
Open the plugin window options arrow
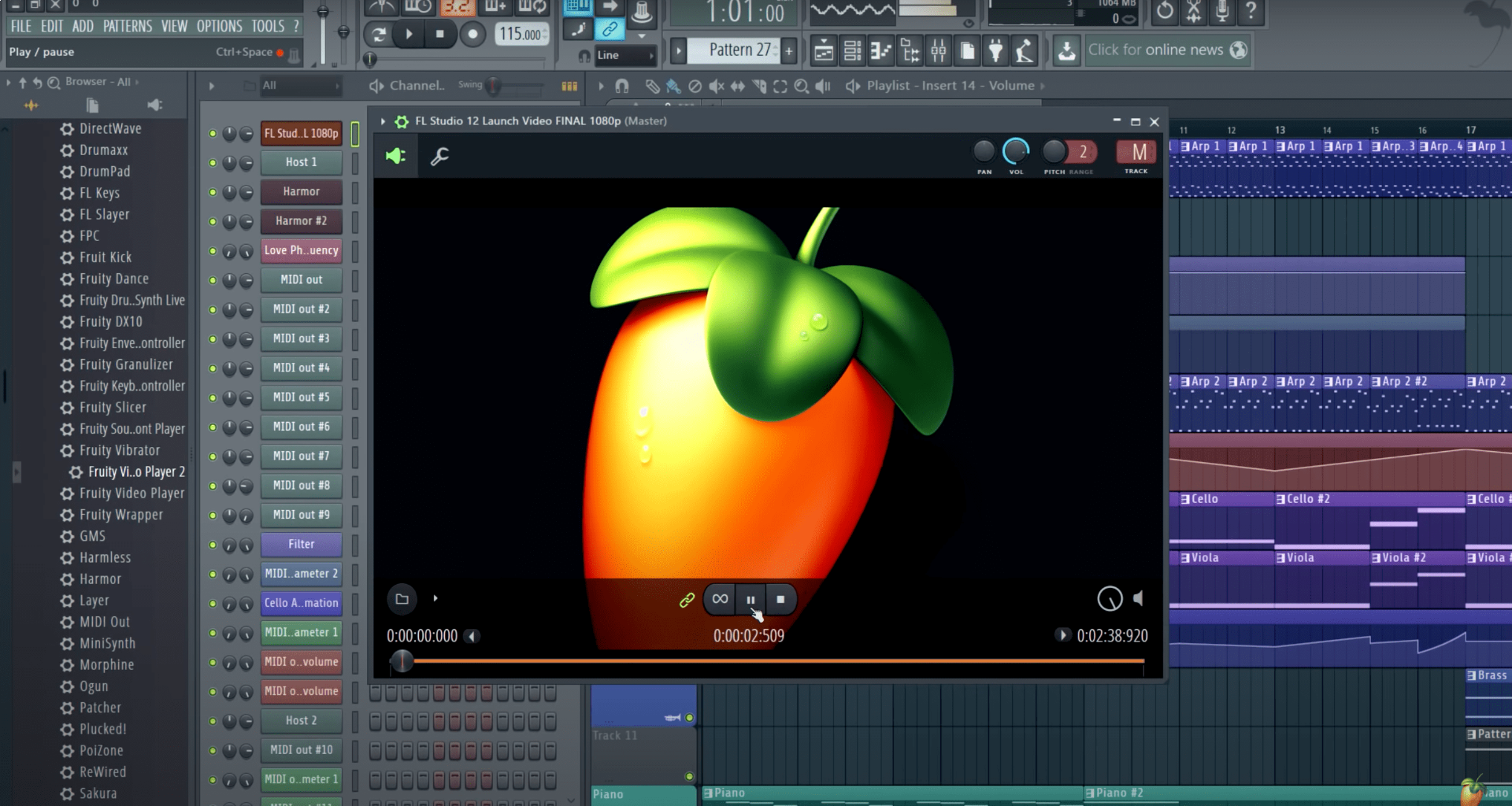[x=384, y=121]
